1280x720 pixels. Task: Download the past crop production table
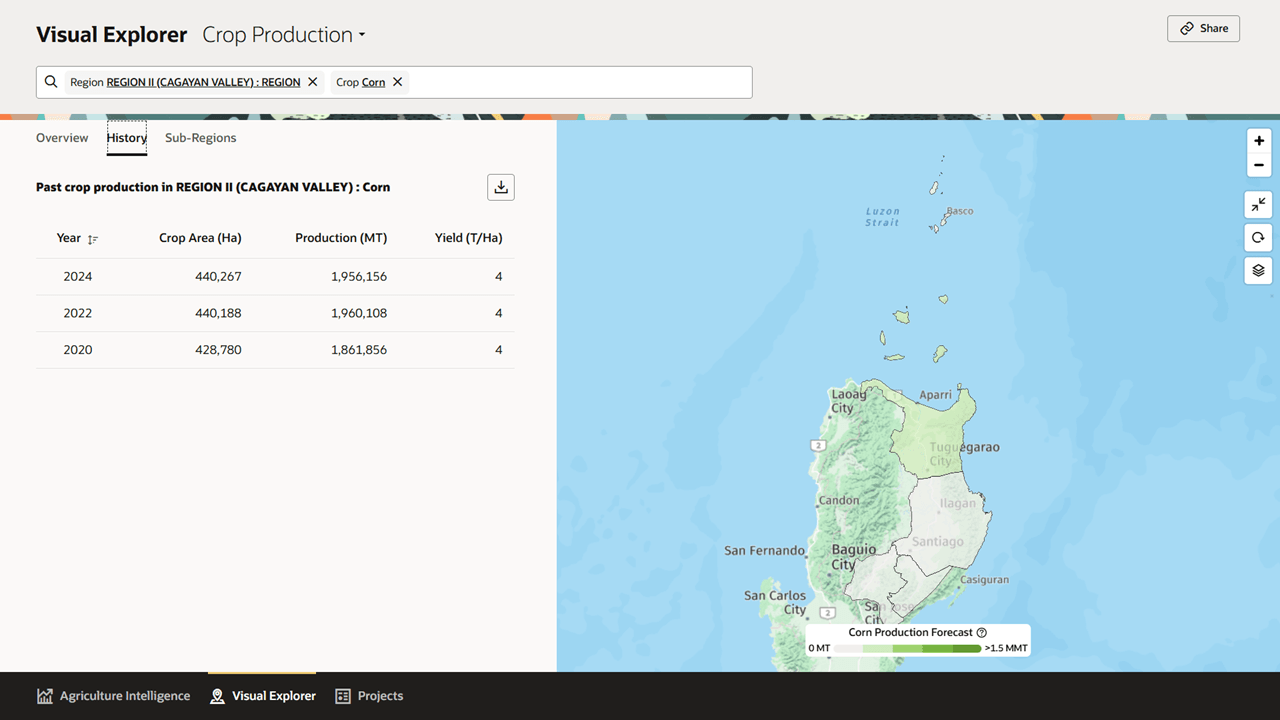500,187
